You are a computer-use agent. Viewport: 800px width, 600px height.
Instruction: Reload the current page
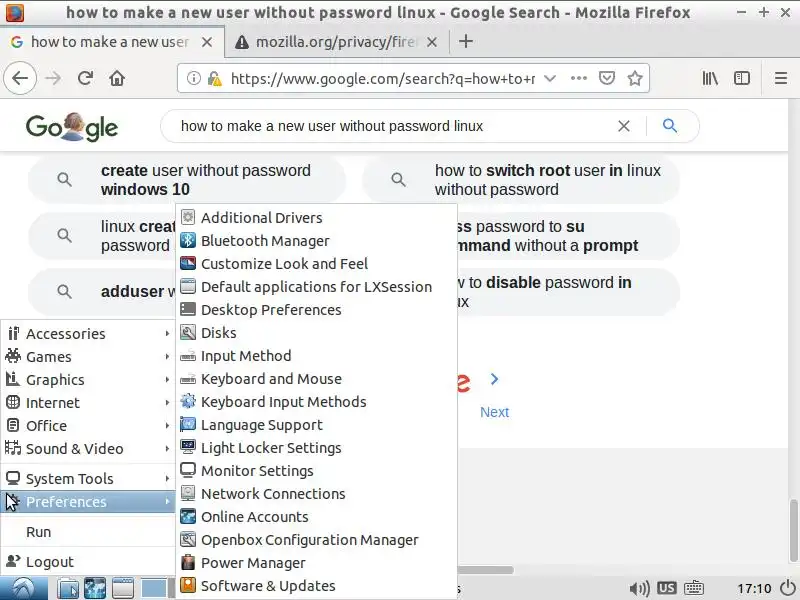86,78
